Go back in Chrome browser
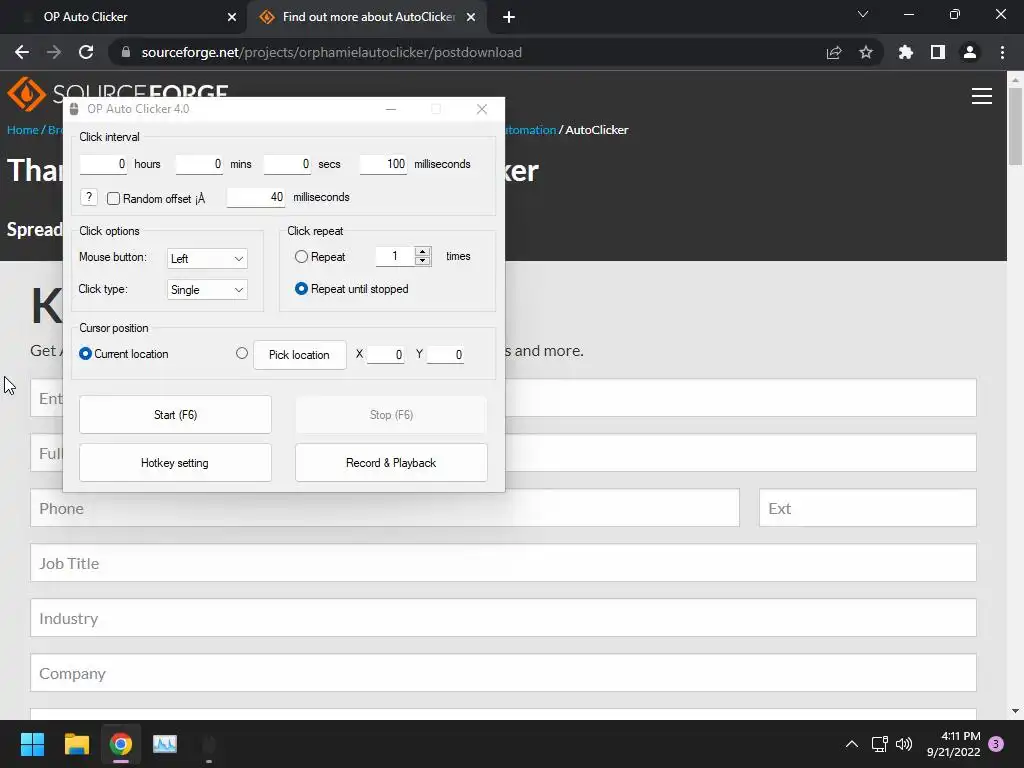 [22, 52]
